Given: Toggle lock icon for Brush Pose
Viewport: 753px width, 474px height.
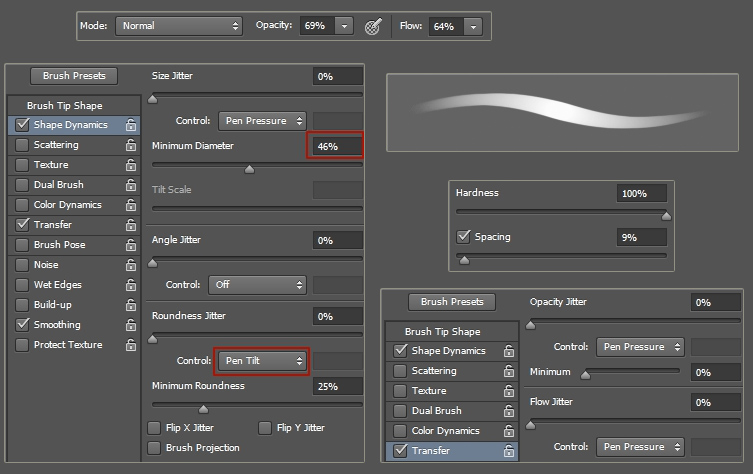Looking at the screenshot, I should tap(131, 245).
